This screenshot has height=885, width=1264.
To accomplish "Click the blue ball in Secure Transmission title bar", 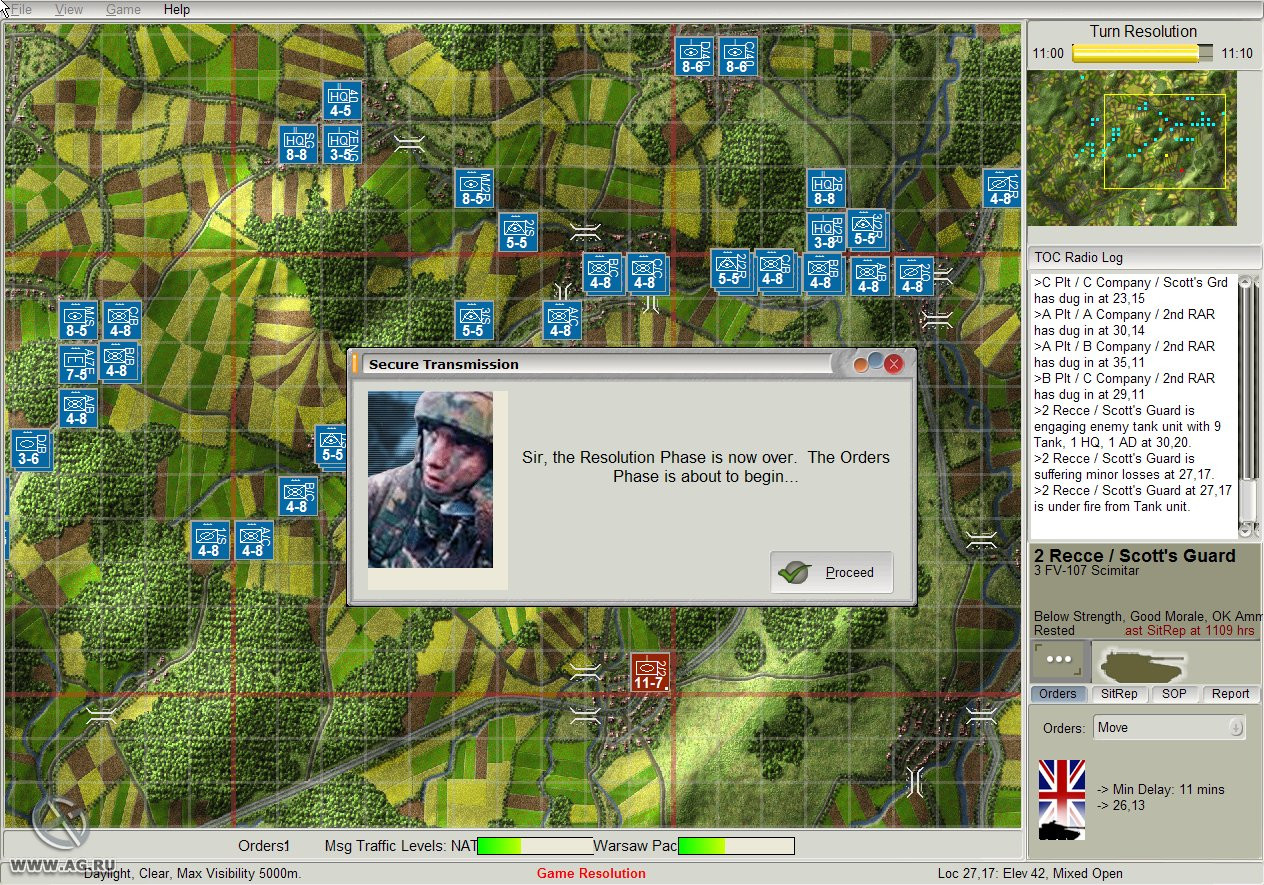I will 876,361.
